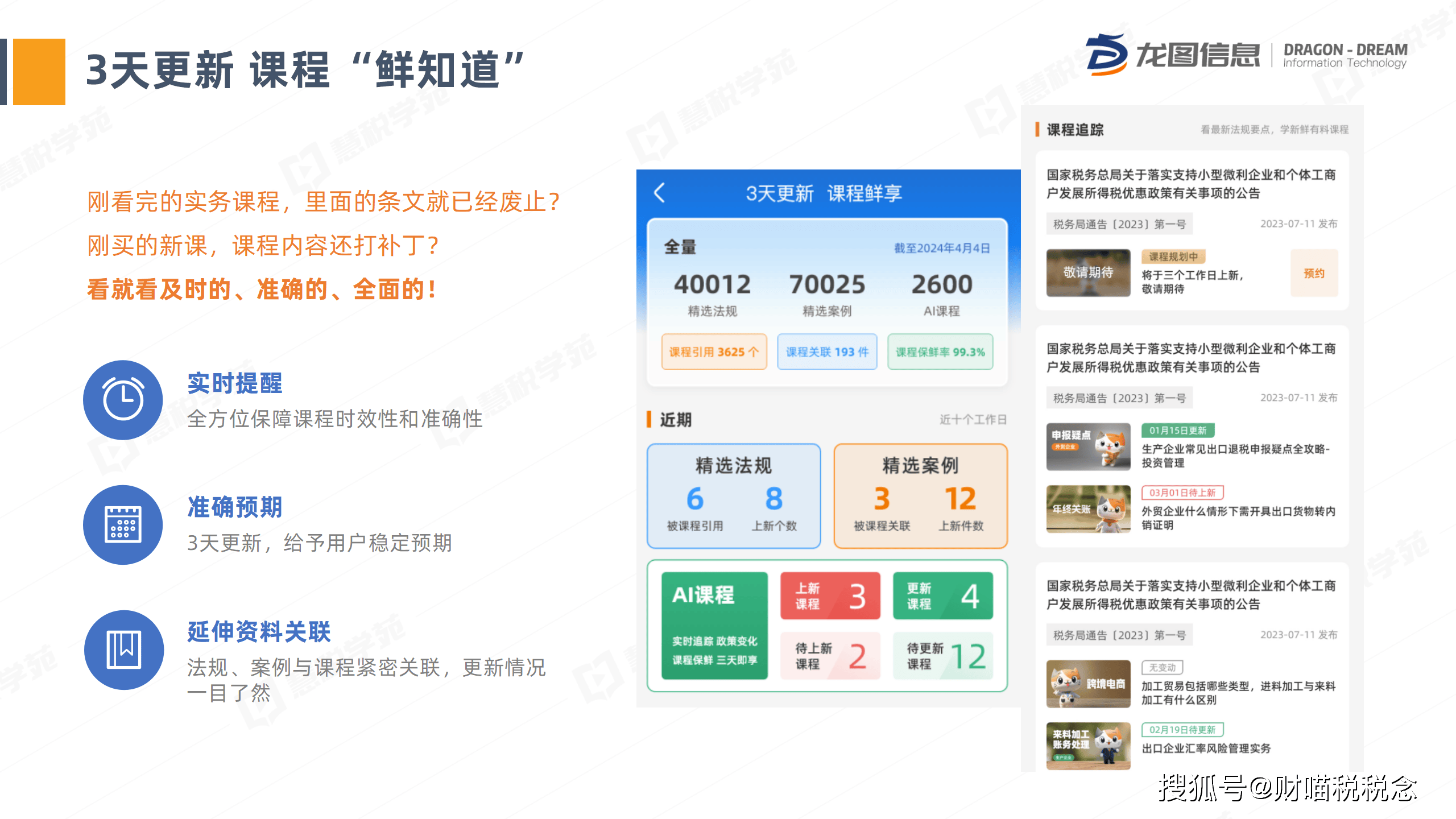
Task: Click the 课程关联 193件 tag
Action: 827,352
